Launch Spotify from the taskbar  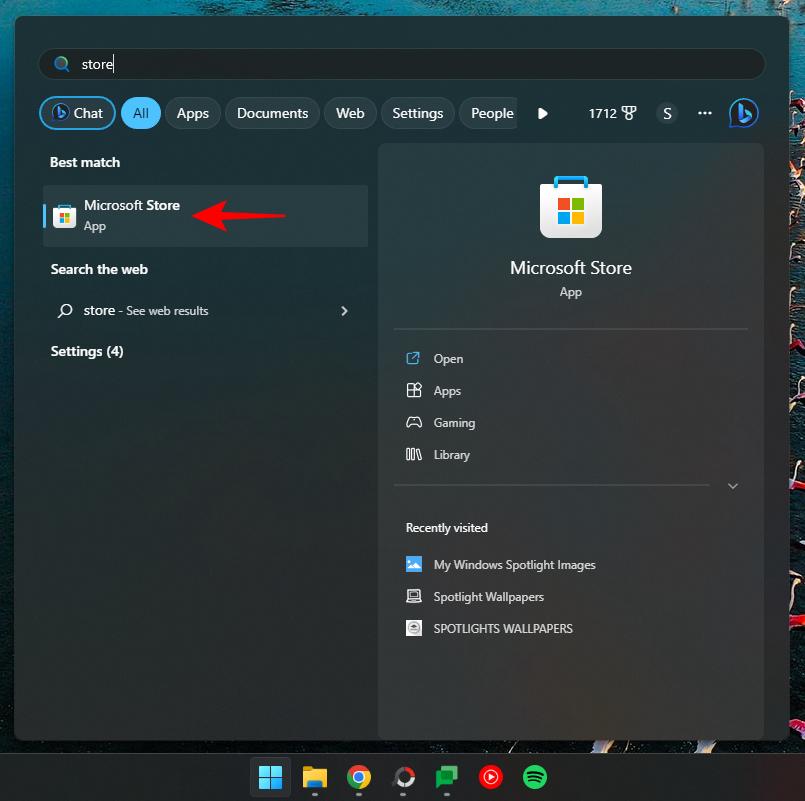point(534,777)
